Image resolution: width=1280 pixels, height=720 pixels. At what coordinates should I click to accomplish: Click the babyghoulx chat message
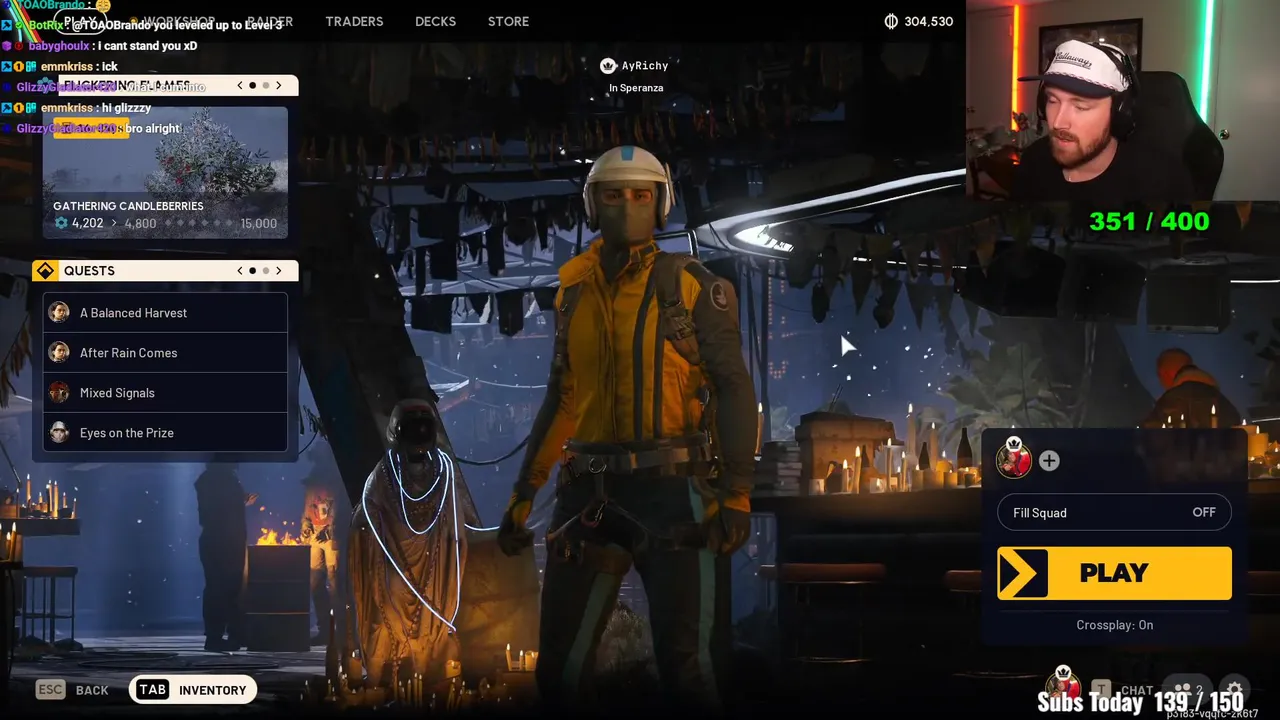pyautogui.click(x=100, y=46)
